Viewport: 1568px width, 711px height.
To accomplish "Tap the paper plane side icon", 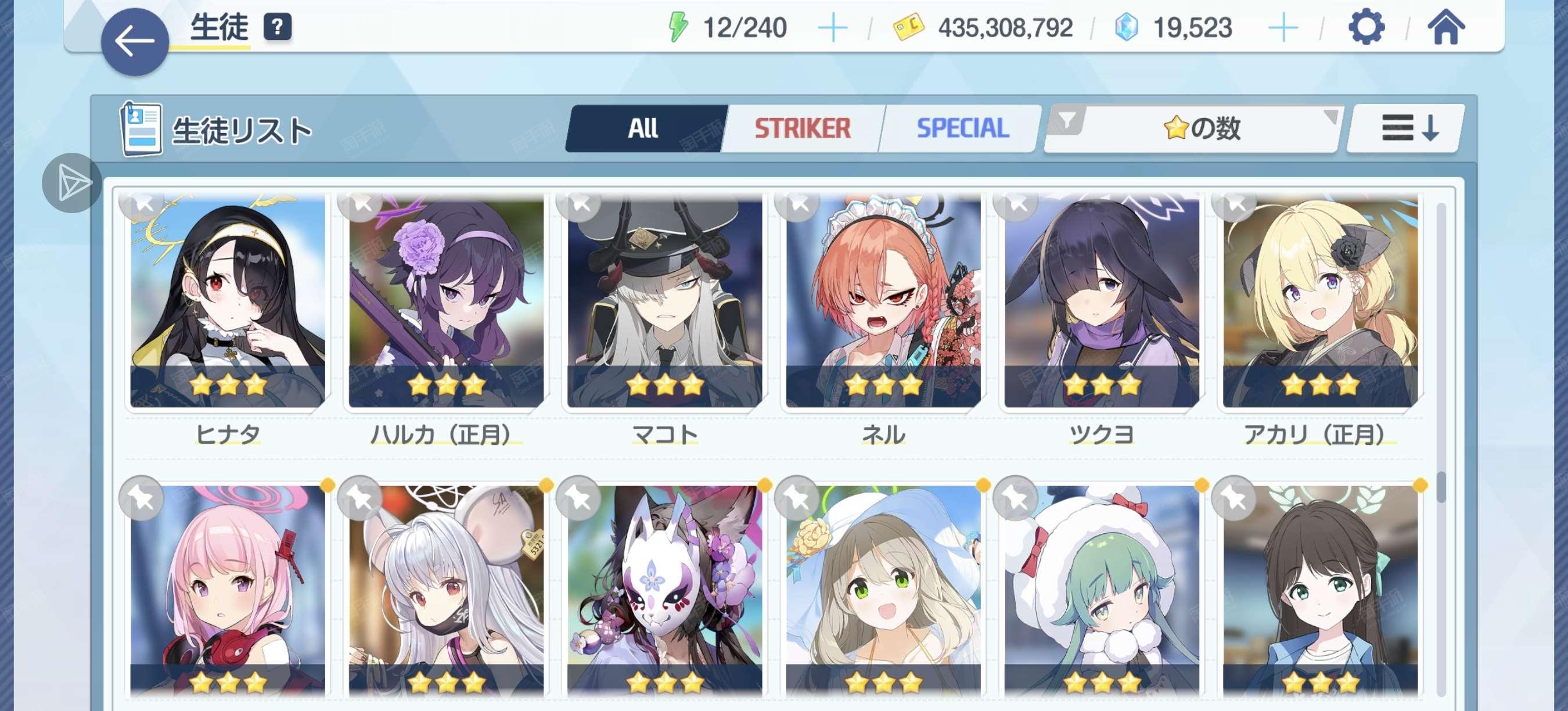I will pos(72,182).
